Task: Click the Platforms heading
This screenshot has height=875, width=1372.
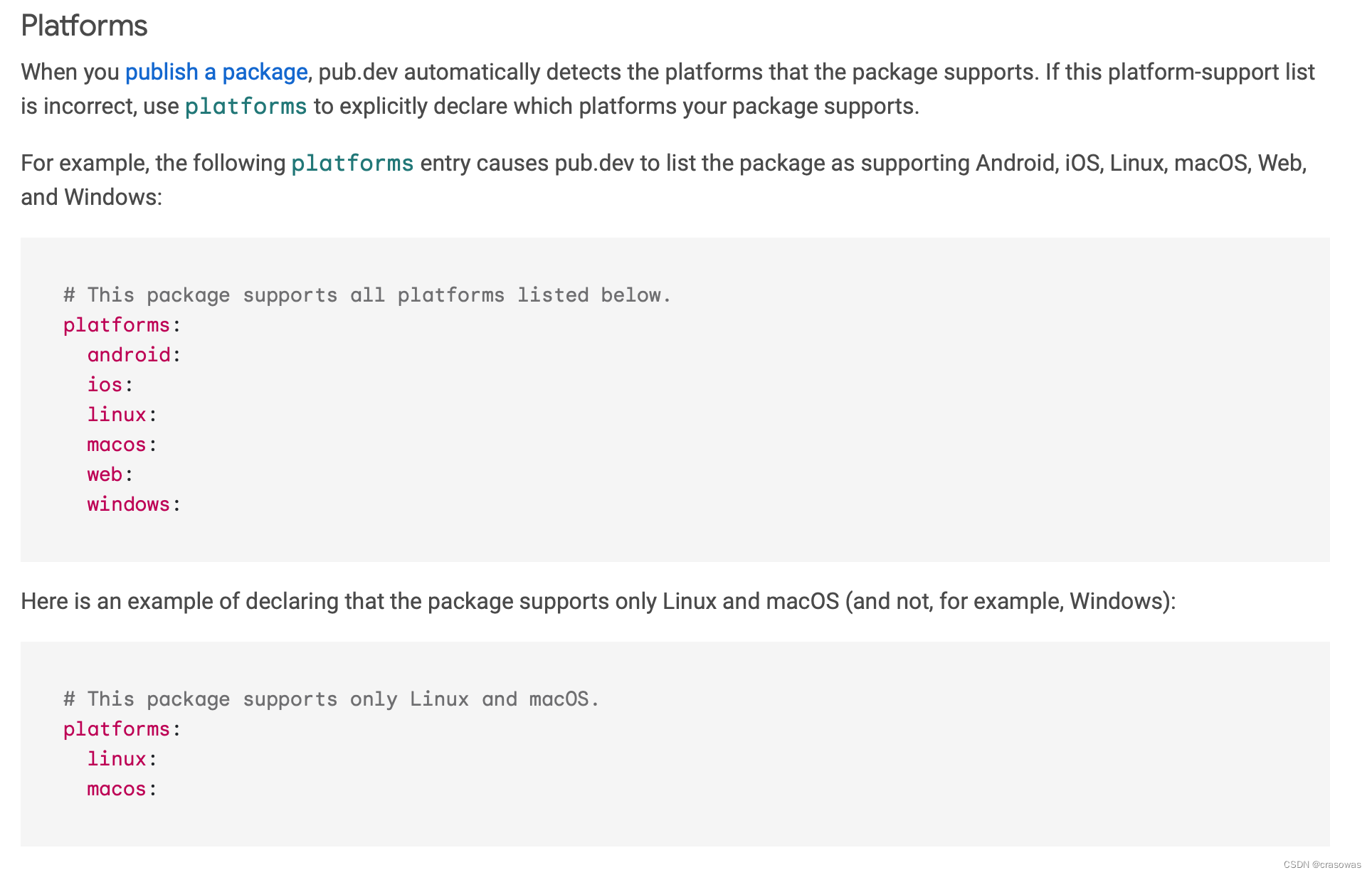Action: coord(84,26)
